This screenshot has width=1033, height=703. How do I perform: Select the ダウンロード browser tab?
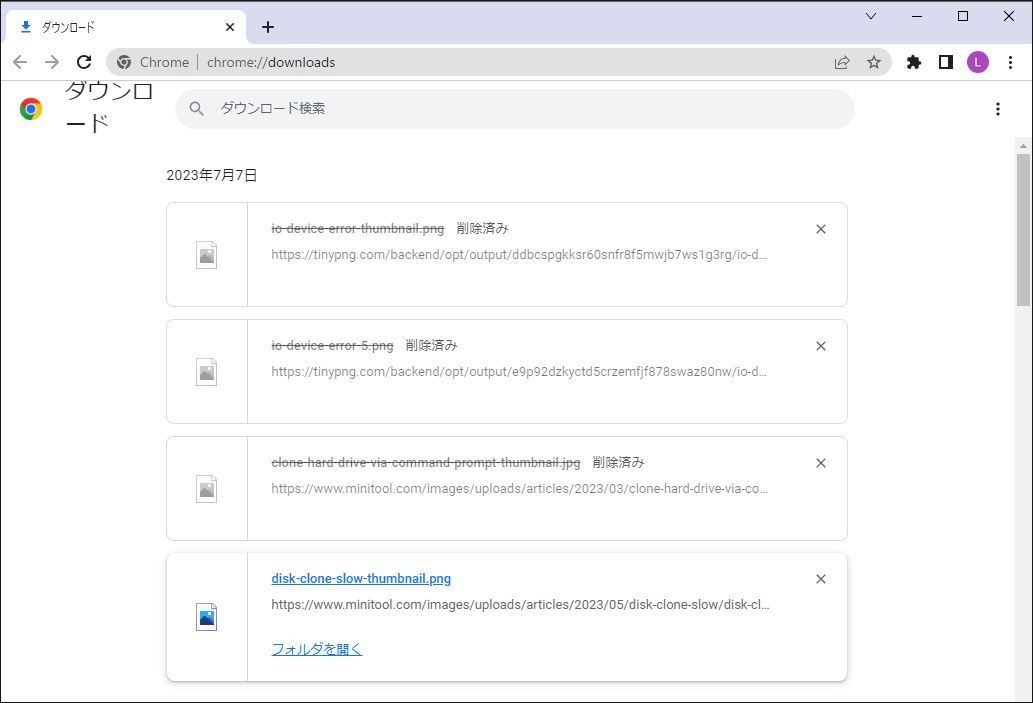(x=126, y=27)
